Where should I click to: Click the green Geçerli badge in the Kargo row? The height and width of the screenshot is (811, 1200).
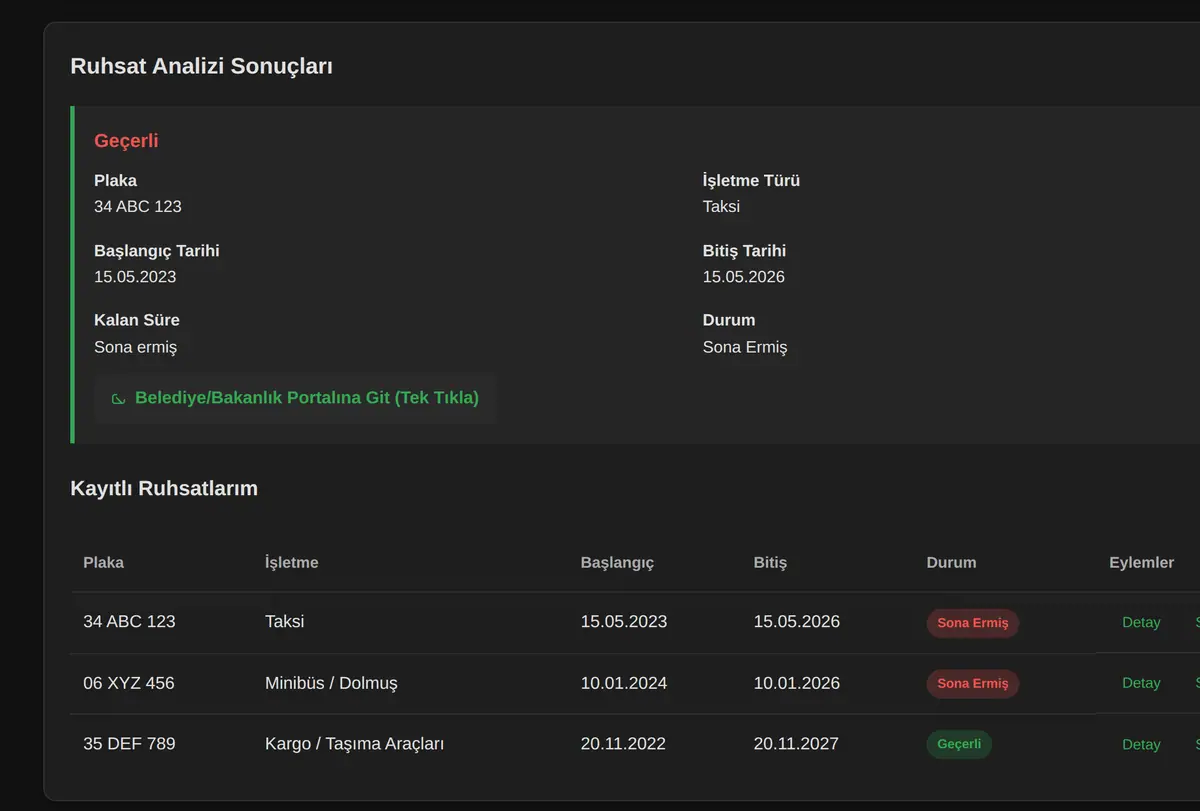click(x=959, y=744)
